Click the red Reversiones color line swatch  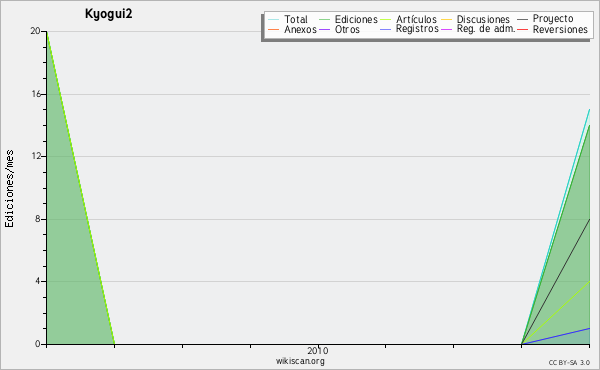(x=522, y=29)
